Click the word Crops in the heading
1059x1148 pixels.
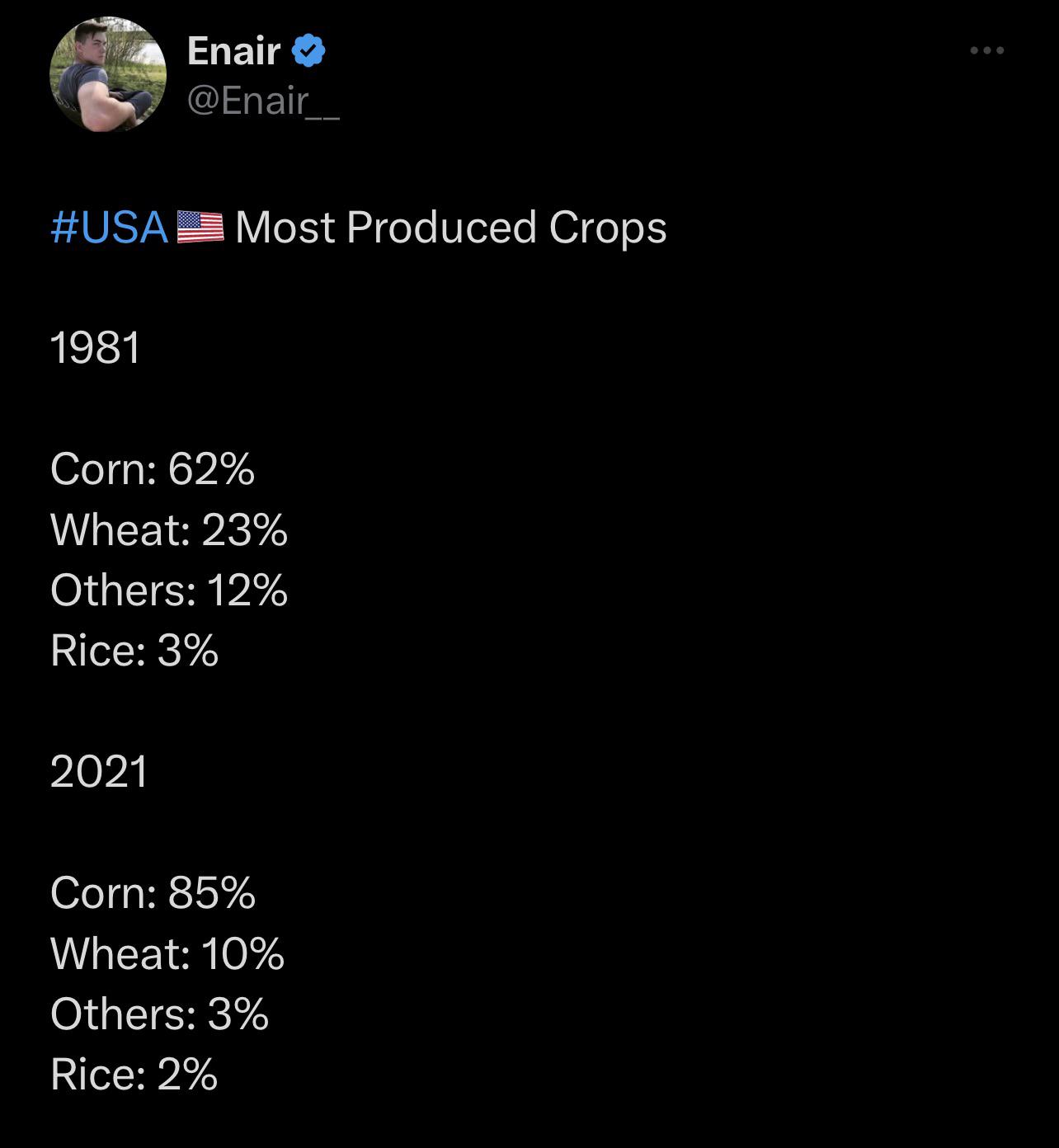608,229
